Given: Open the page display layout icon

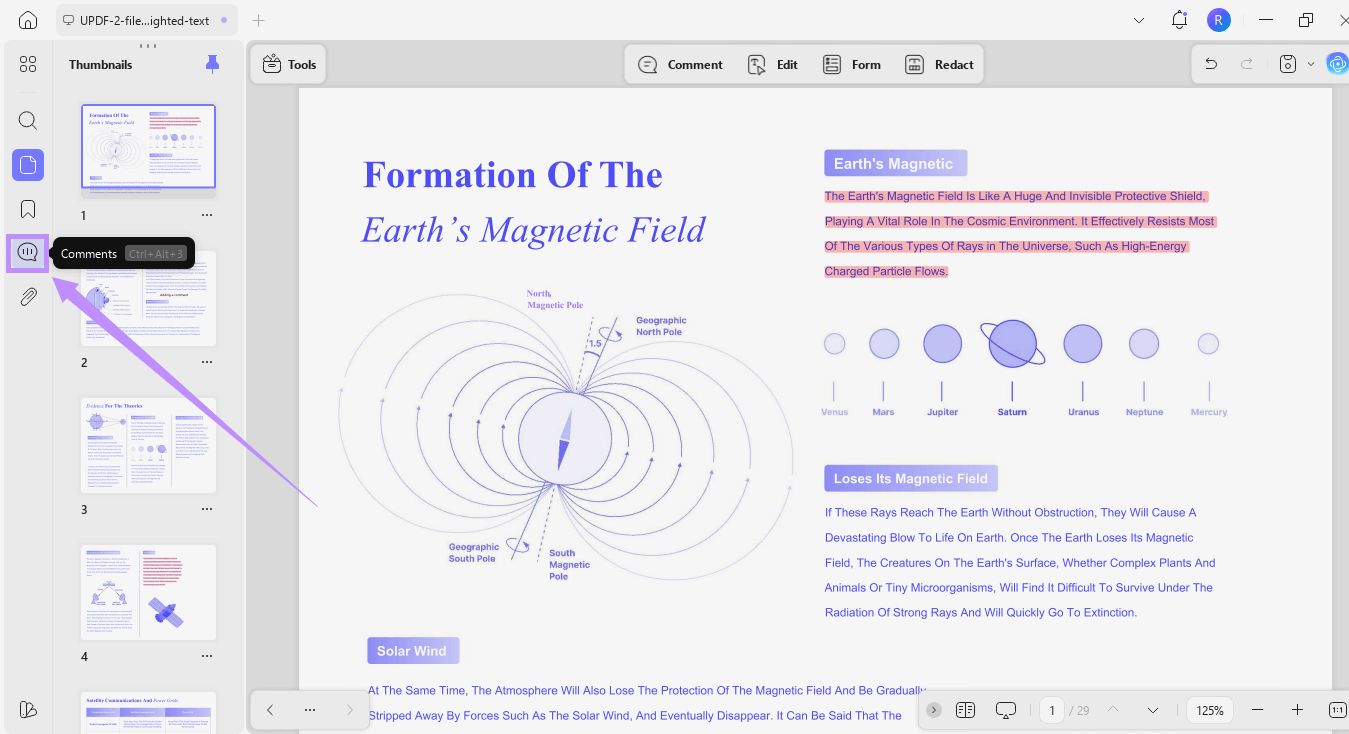Looking at the screenshot, I should coord(965,710).
